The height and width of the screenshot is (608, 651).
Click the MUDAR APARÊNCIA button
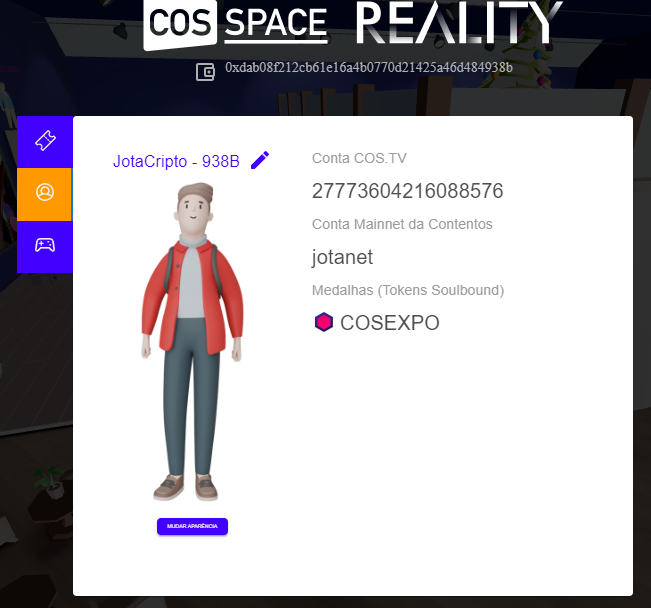pos(192,526)
